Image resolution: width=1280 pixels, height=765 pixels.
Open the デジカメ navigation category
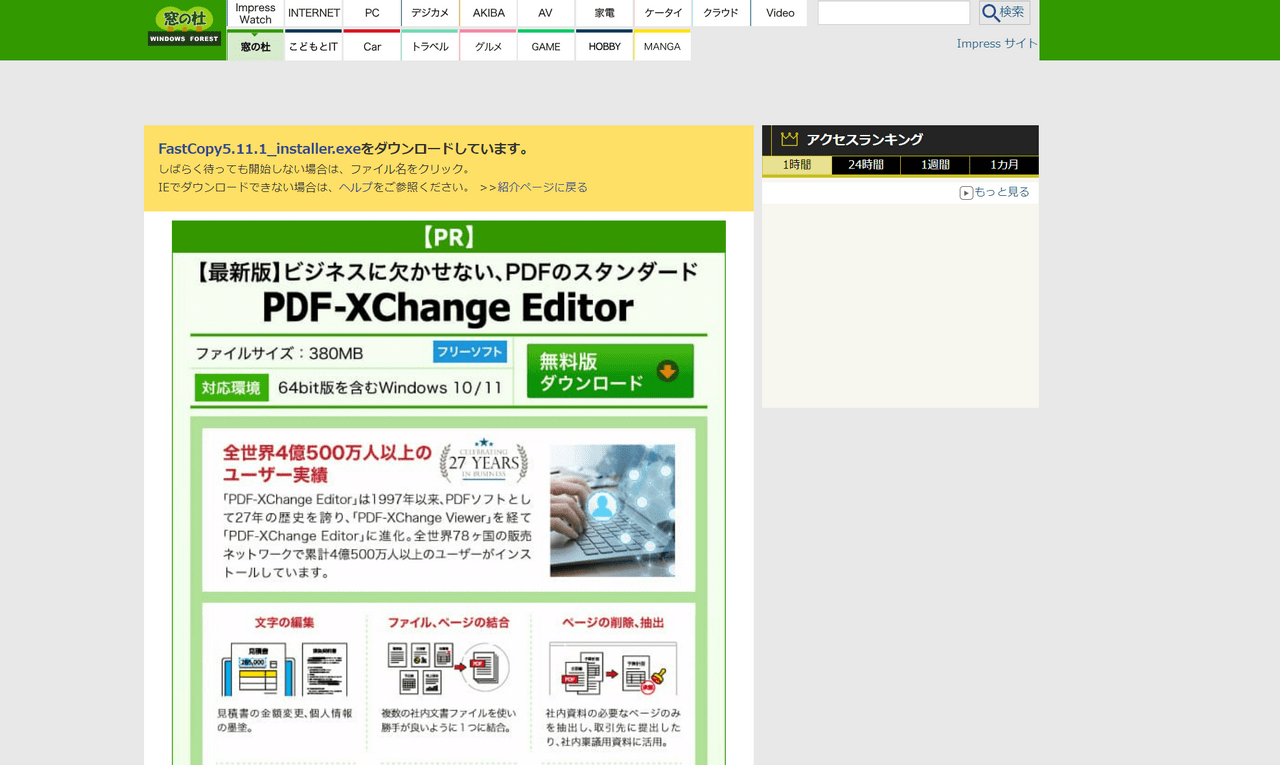point(429,12)
